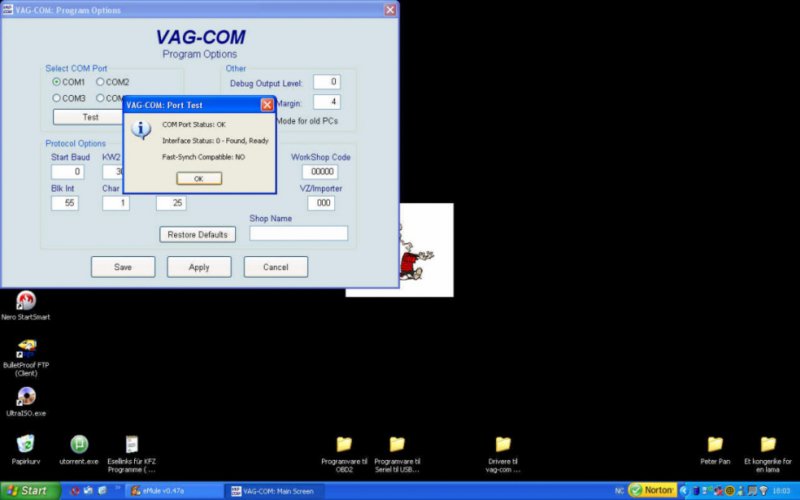Switch to eMule v0.47a taskbar item
The height and width of the screenshot is (500, 800).
(173, 491)
